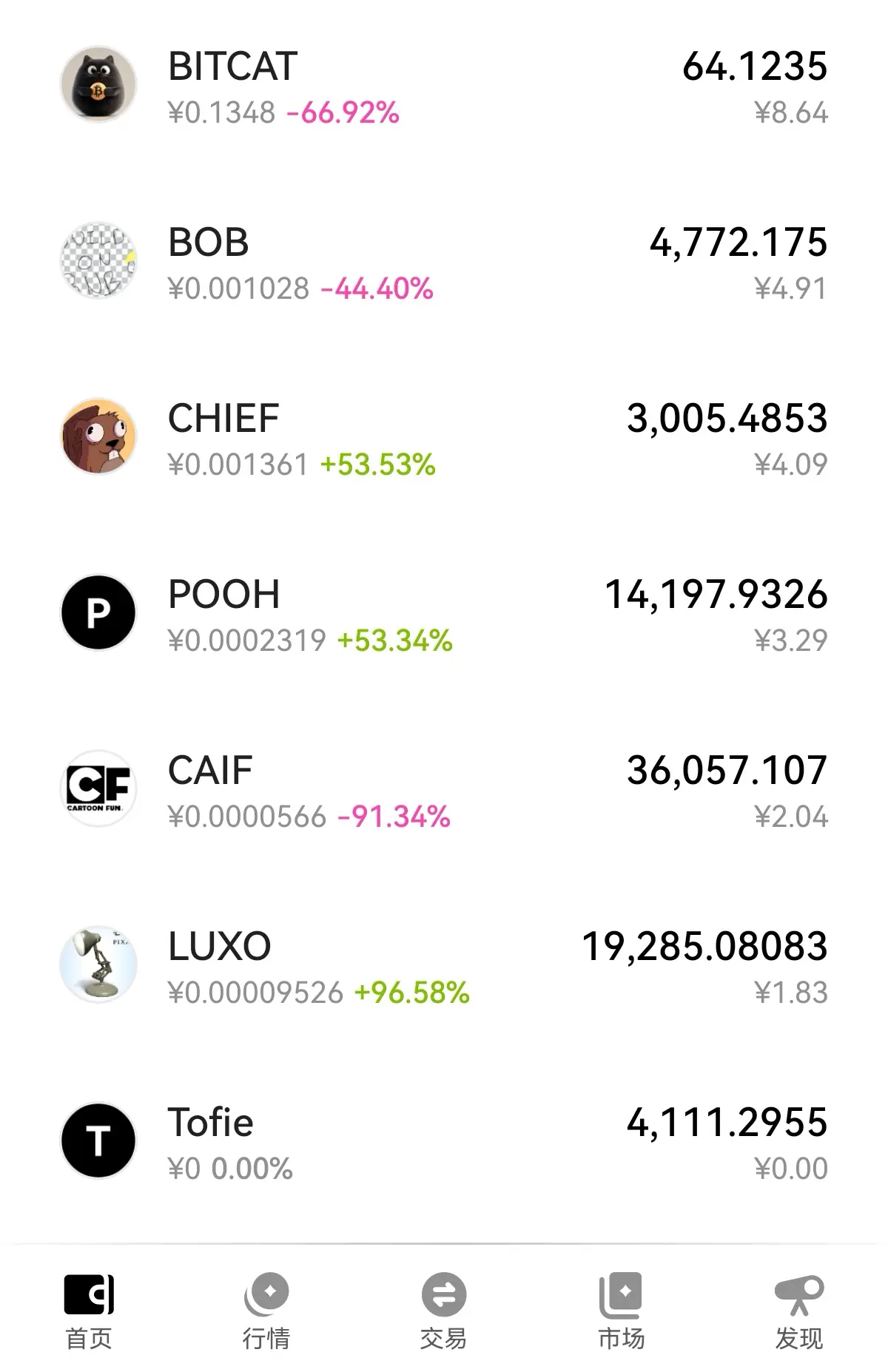Tap the POOH black circle icon
This screenshot has height=1372, width=888.
(x=98, y=612)
